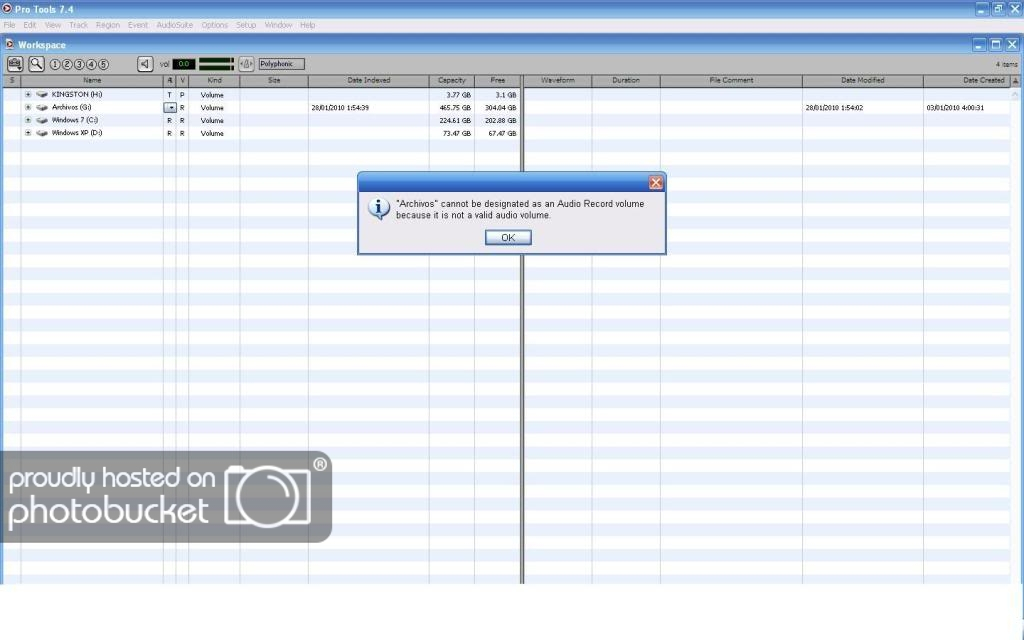Screen dimensions: 1024x640
Task: Sort by the Name column header
Action: pyautogui.click(x=92, y=80)
